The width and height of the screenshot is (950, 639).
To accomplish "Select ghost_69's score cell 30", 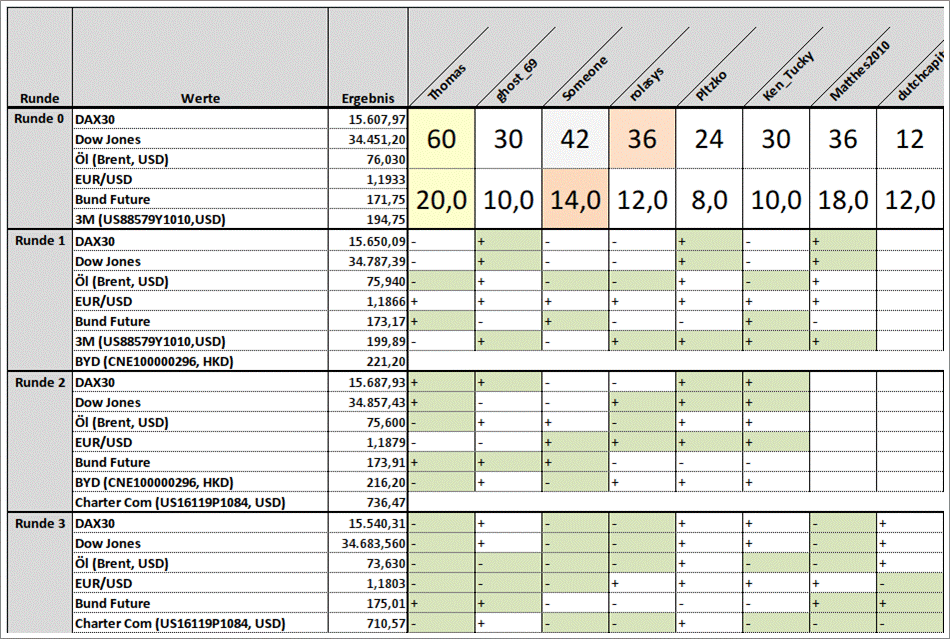I will (508, 139).
